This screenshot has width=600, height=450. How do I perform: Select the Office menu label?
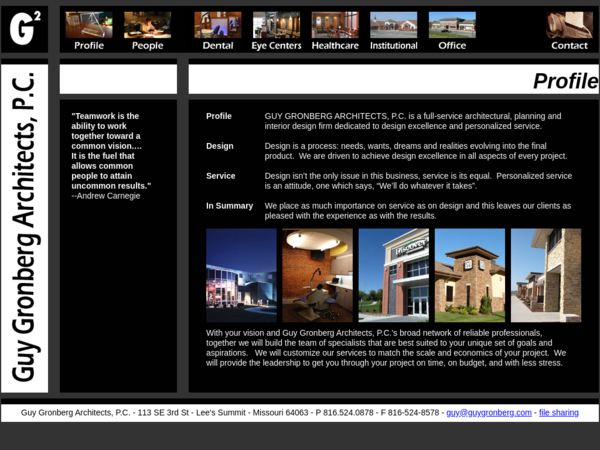point(452,46)
